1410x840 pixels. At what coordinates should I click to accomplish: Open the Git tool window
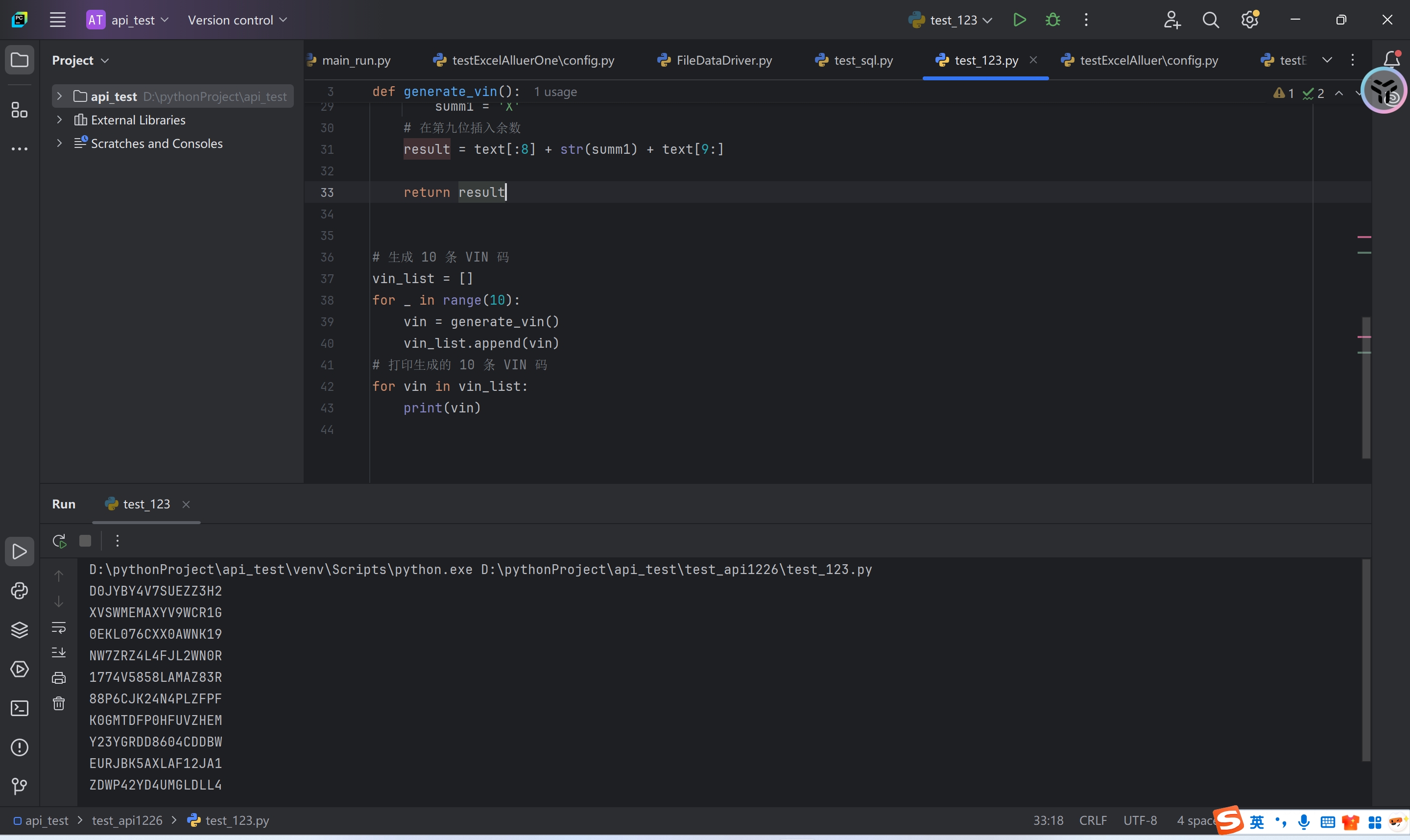[x=19, y=786]
